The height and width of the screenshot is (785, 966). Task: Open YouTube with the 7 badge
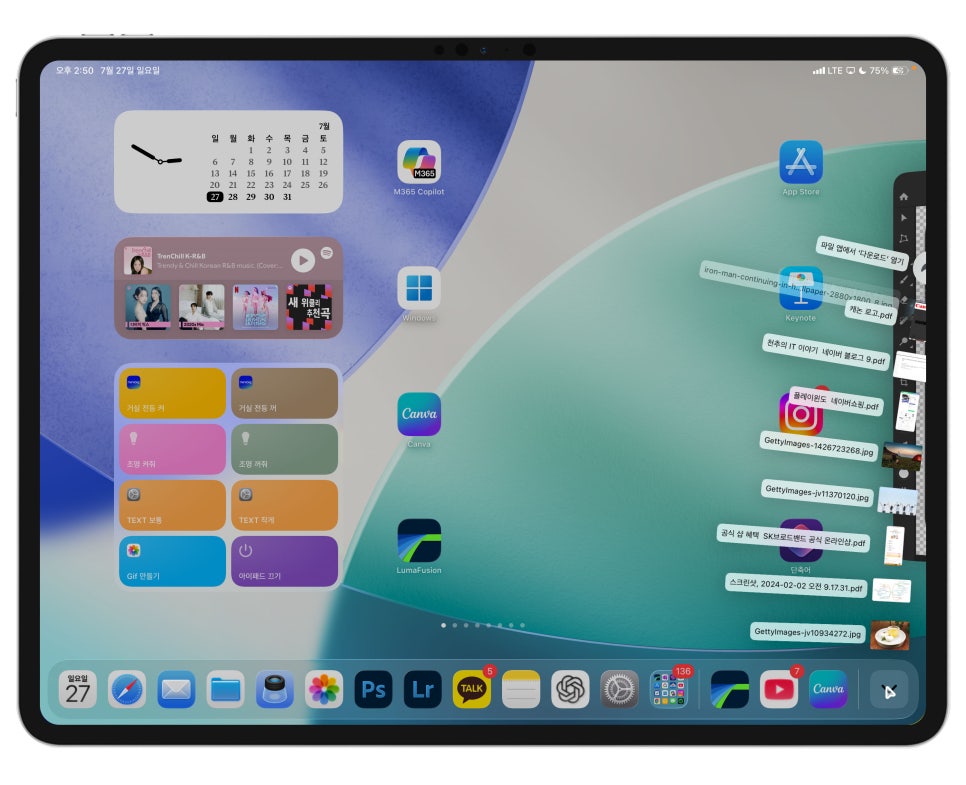click(x=779, y=689)
